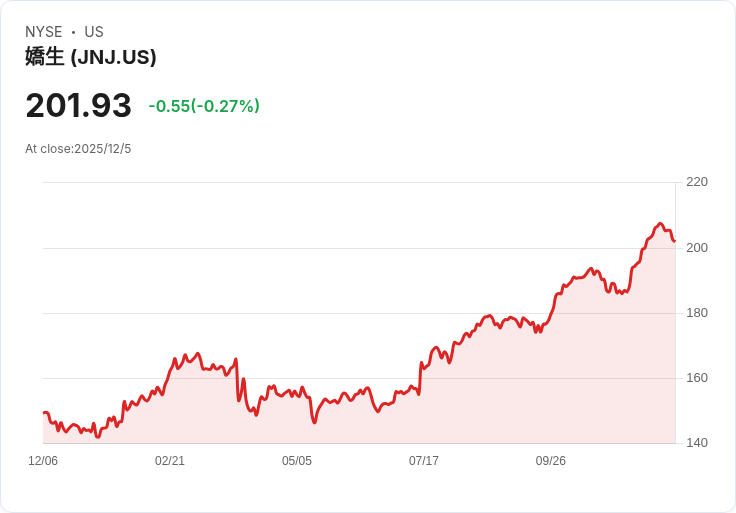Click the 200 y-axis price label
Screen dimensions: 736x513
(697, 248)
